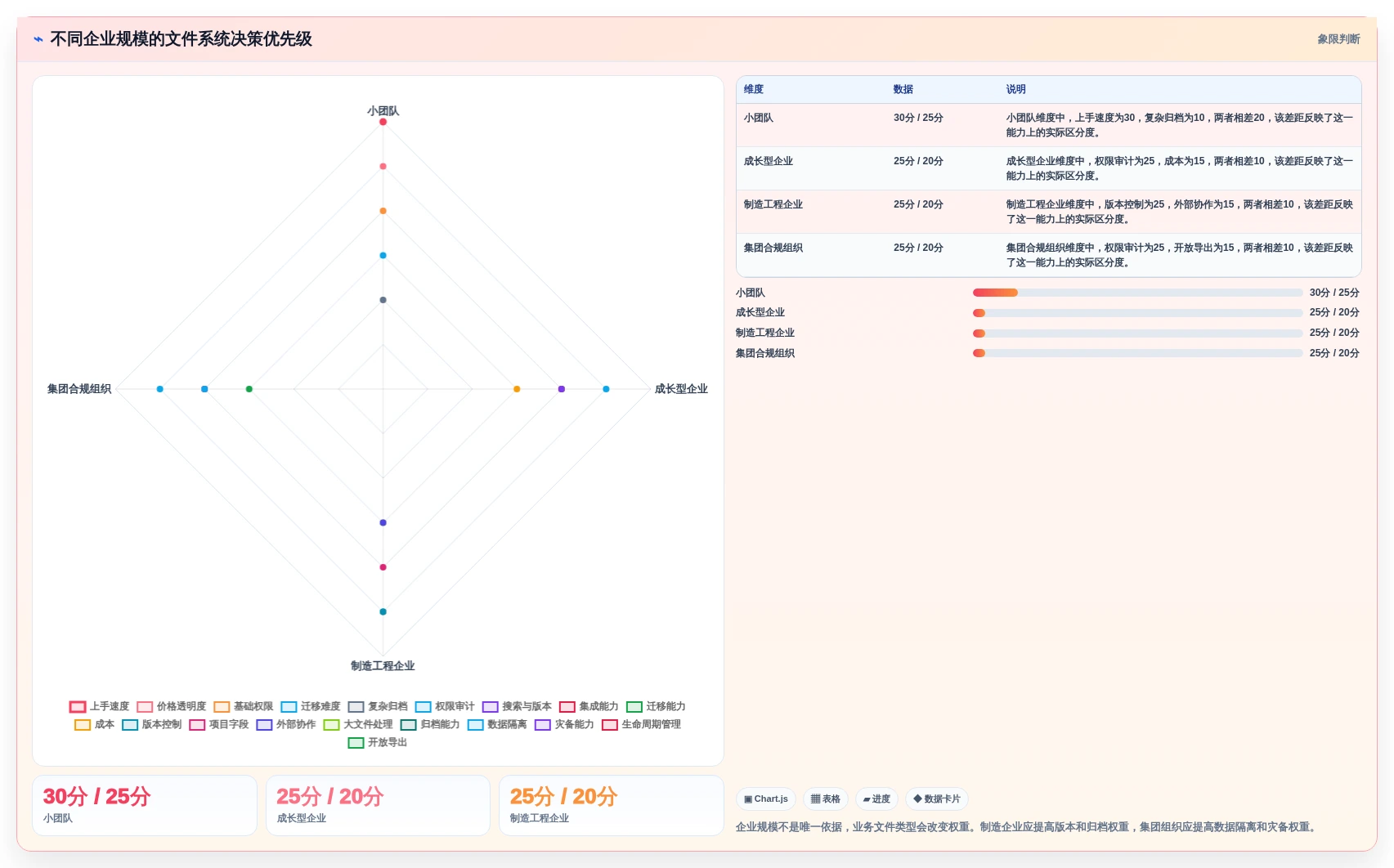
Task: Click the red top data point on 小团队 axis
Action: (x=383, y=122)
